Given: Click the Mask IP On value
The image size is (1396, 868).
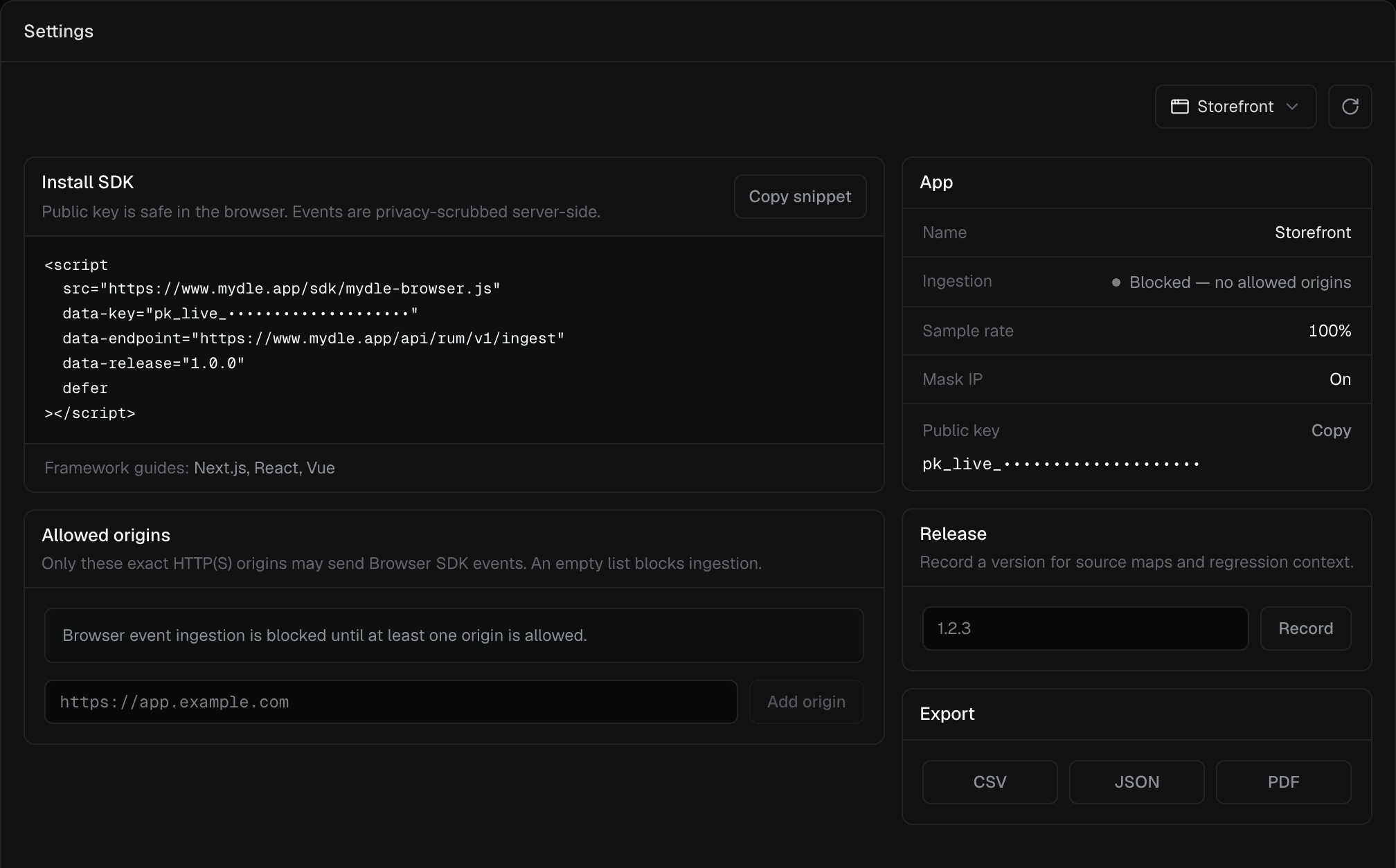Looking at the screenshot, I should pos(1340,379).
